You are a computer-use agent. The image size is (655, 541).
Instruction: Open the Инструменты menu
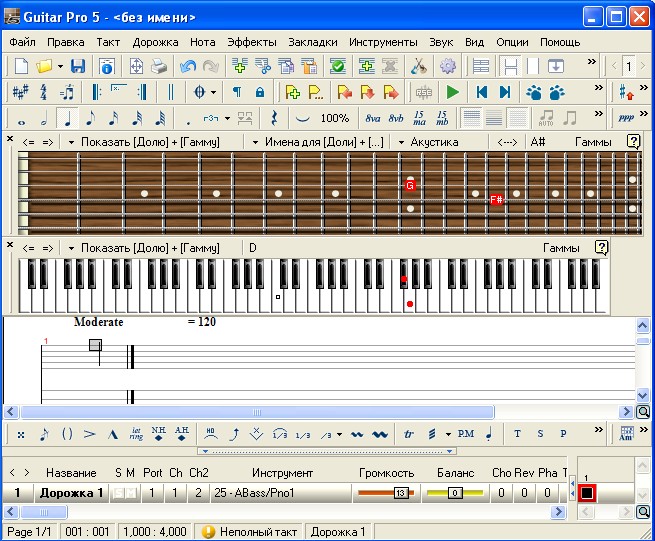pos(383,42)
